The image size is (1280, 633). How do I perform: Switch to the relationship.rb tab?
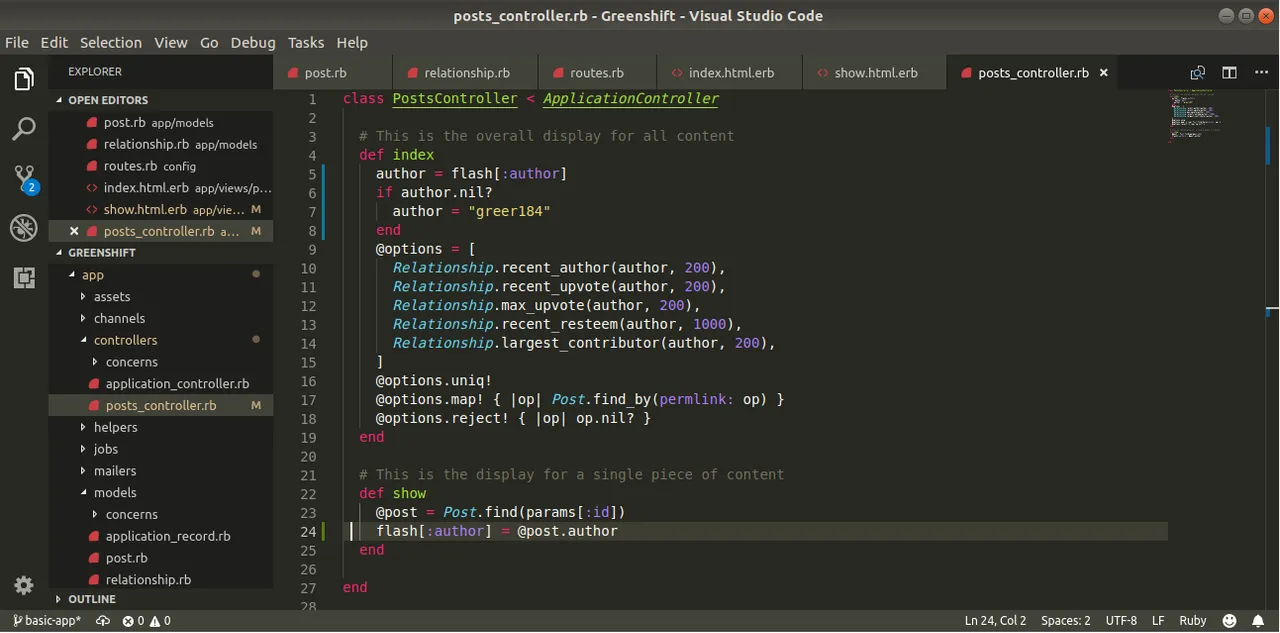(x=466, y=73)
